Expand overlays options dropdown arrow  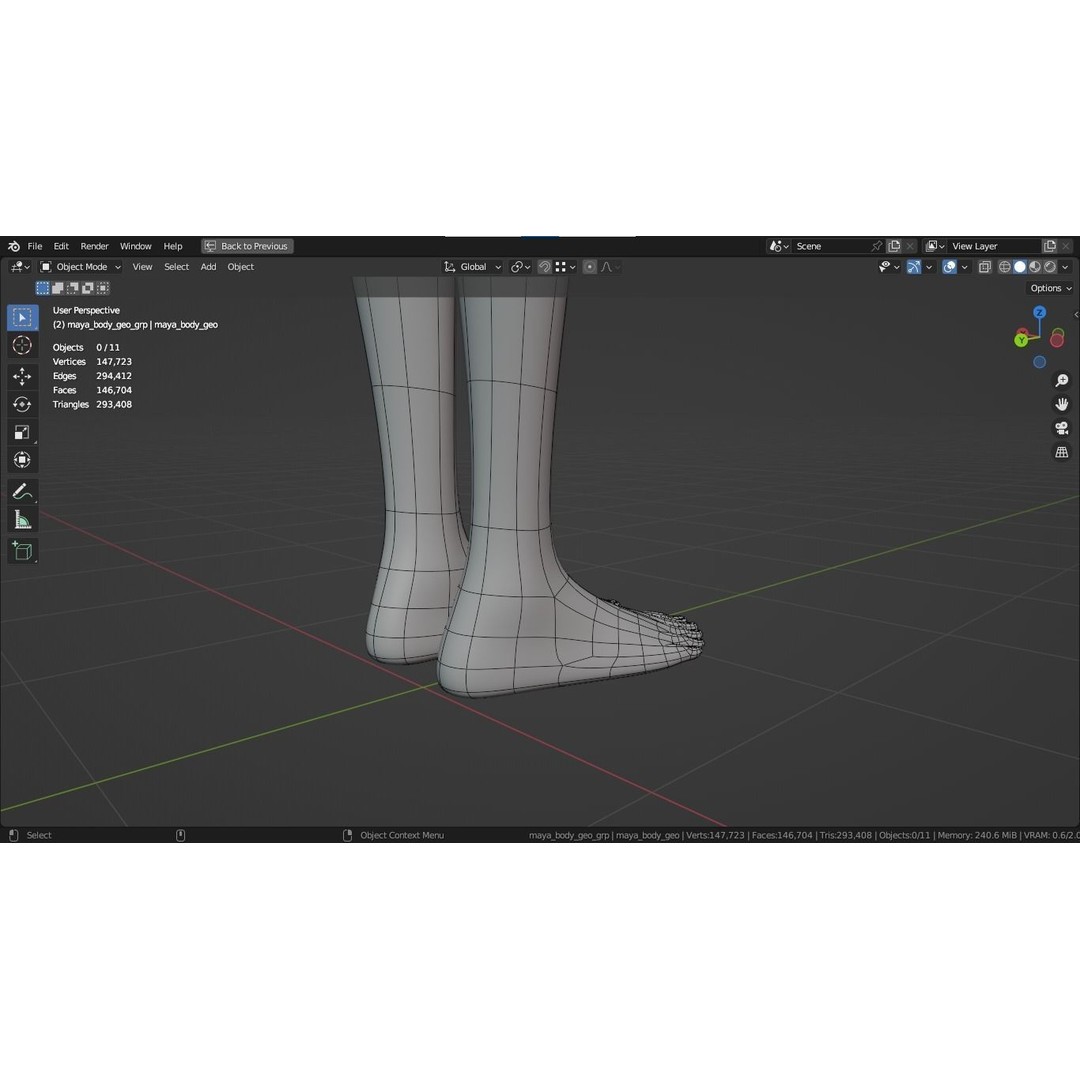point(964,267)
